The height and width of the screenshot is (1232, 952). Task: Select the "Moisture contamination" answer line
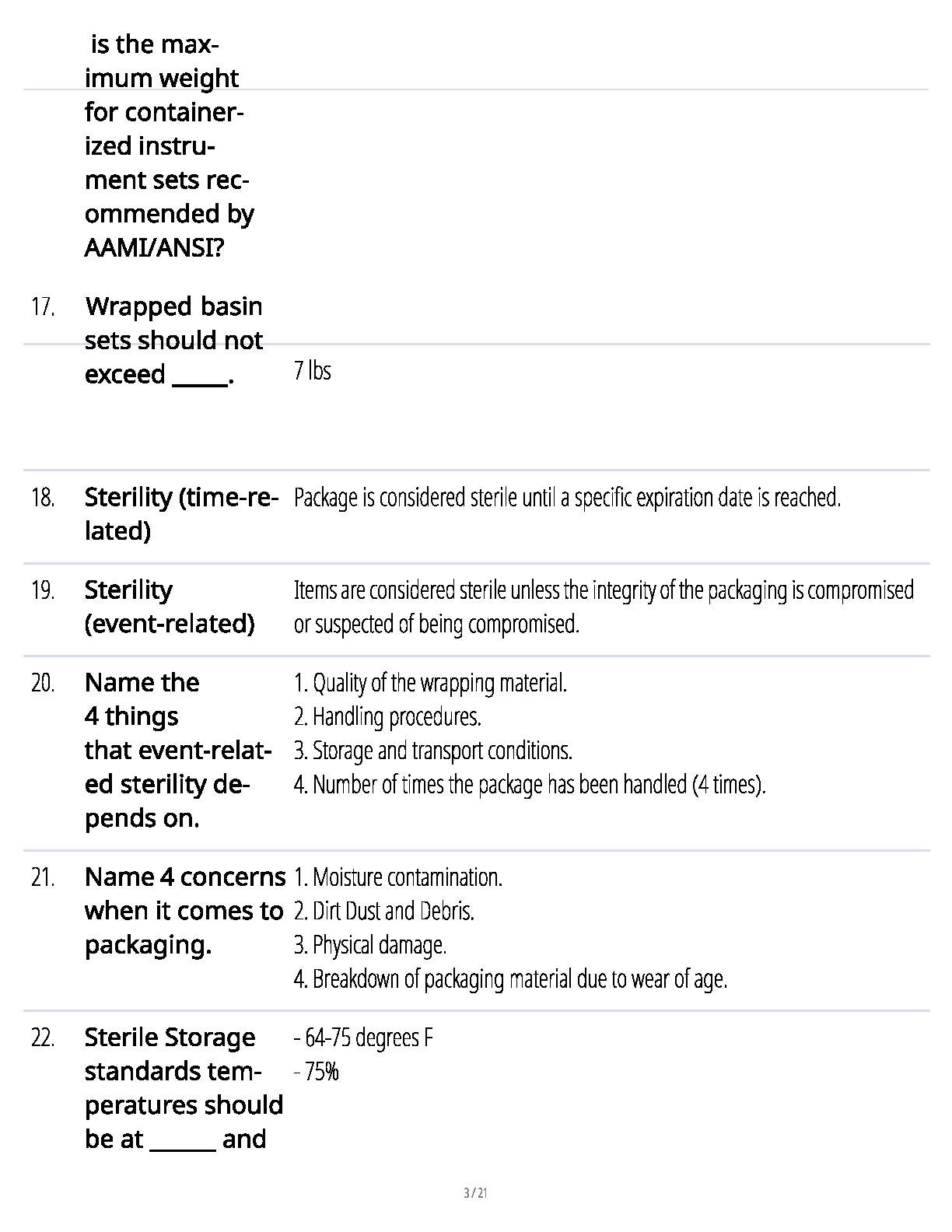coord(397,877)
